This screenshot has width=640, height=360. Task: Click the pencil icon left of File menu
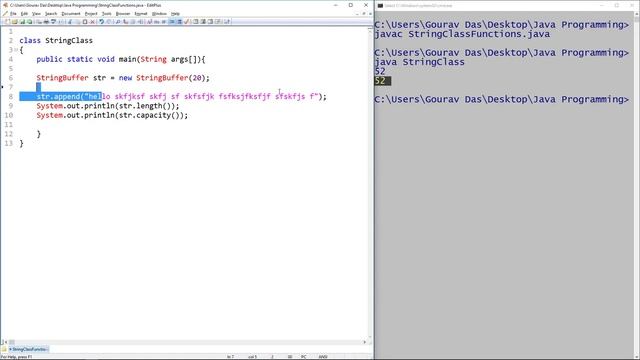(x=5, y=13)
